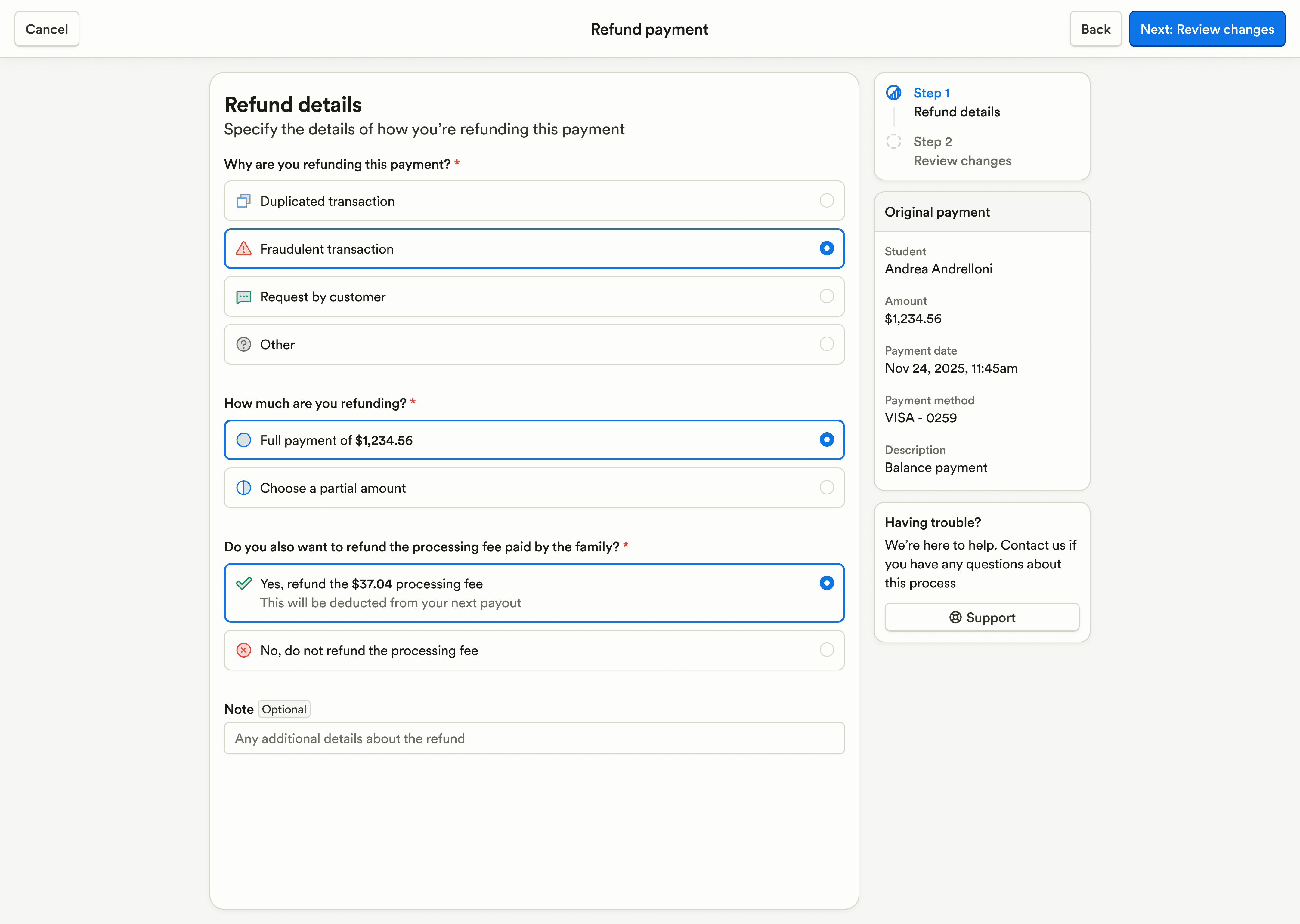The width and height of the screenshot is (1300, 924).
Task: Select the Duplicated transaction radio button
Action: coord(826,201)
